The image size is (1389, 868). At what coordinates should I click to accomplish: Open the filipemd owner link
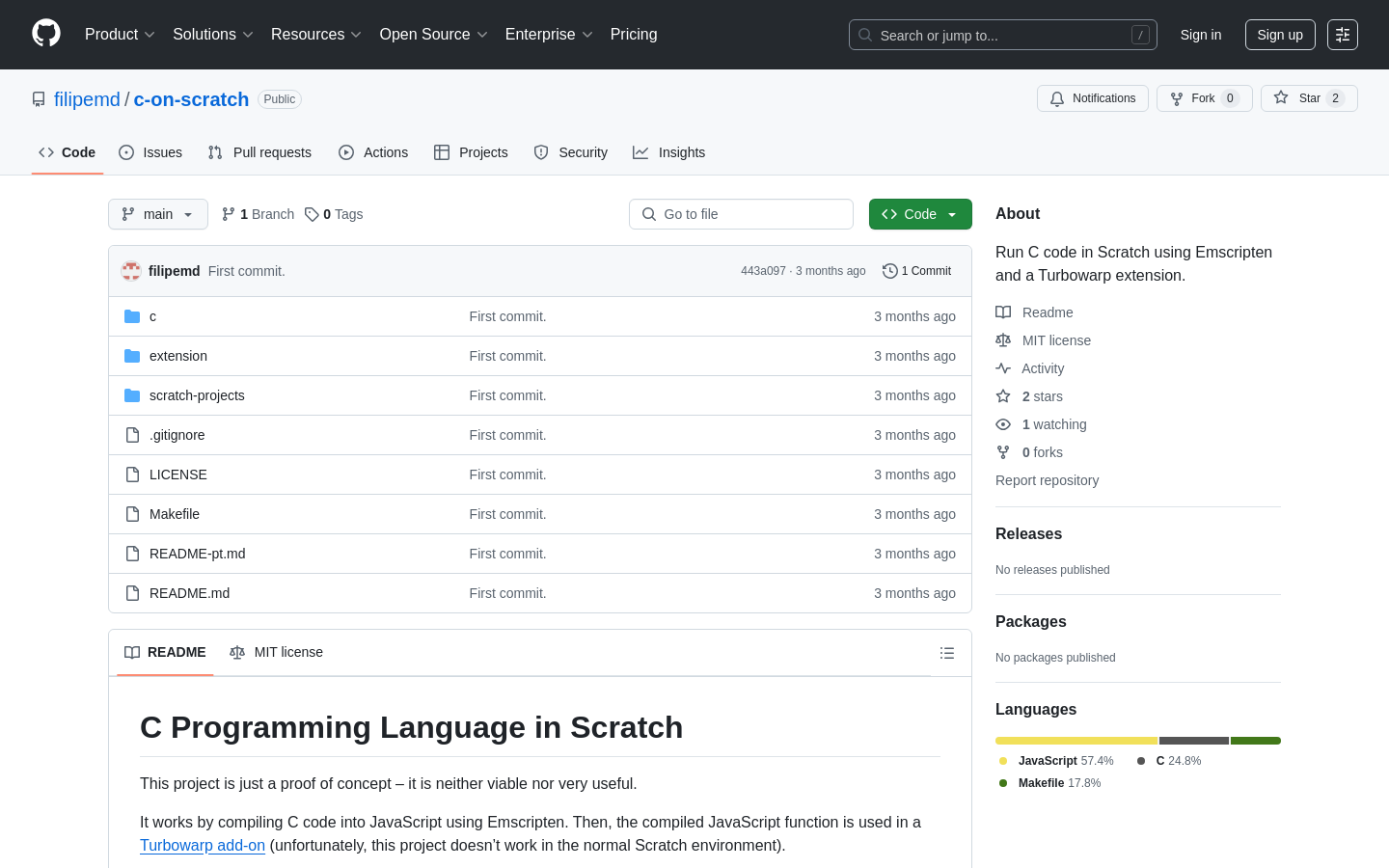click(x=87, y=99)
